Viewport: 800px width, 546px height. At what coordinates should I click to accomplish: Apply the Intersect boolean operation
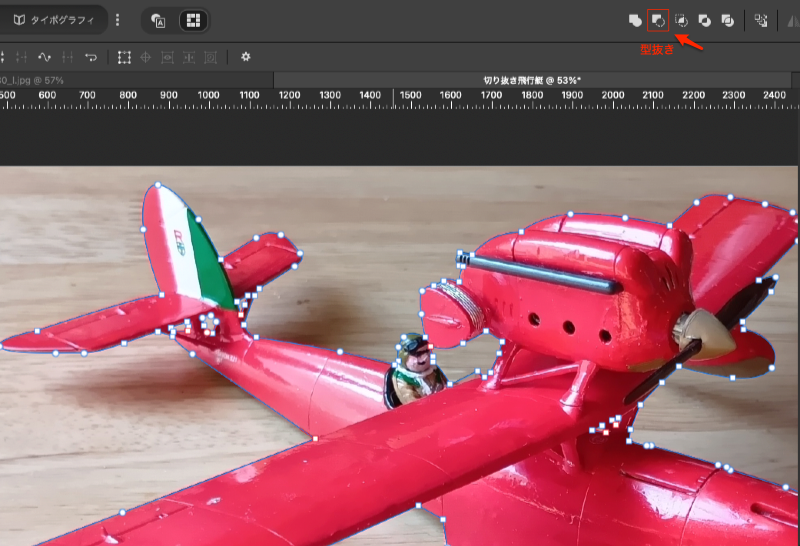click(x=681, y=20)
